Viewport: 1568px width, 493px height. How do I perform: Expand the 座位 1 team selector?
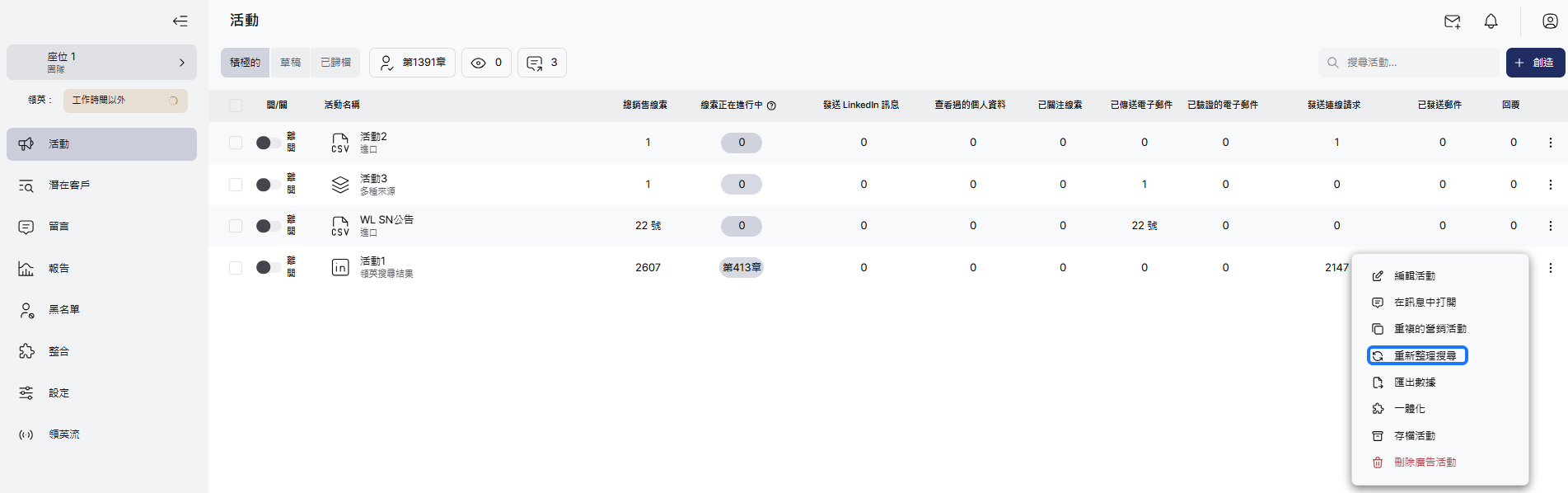[x=101, y=63]
